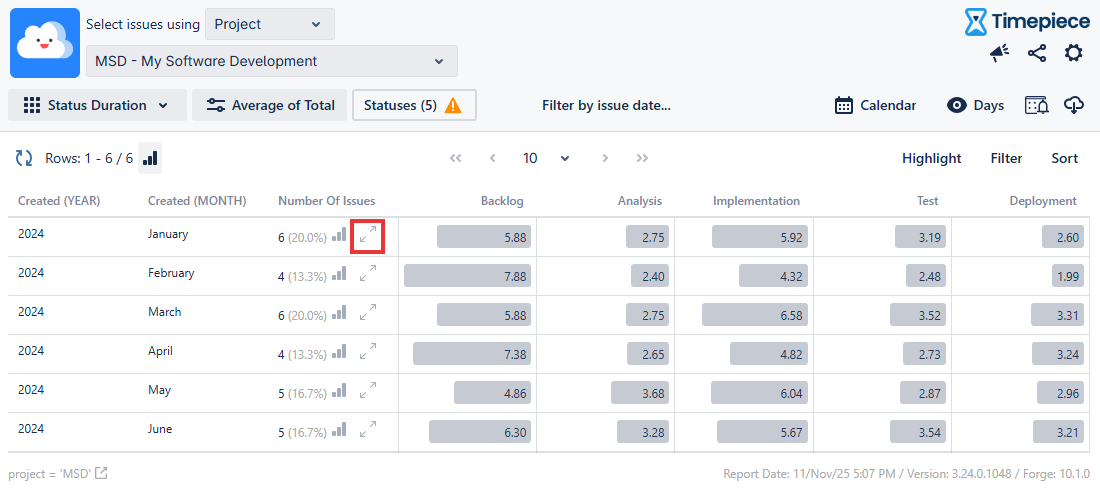Click the Filter by issue date field
This screenshot has width=1100, height=493.
tap(606, 105)
